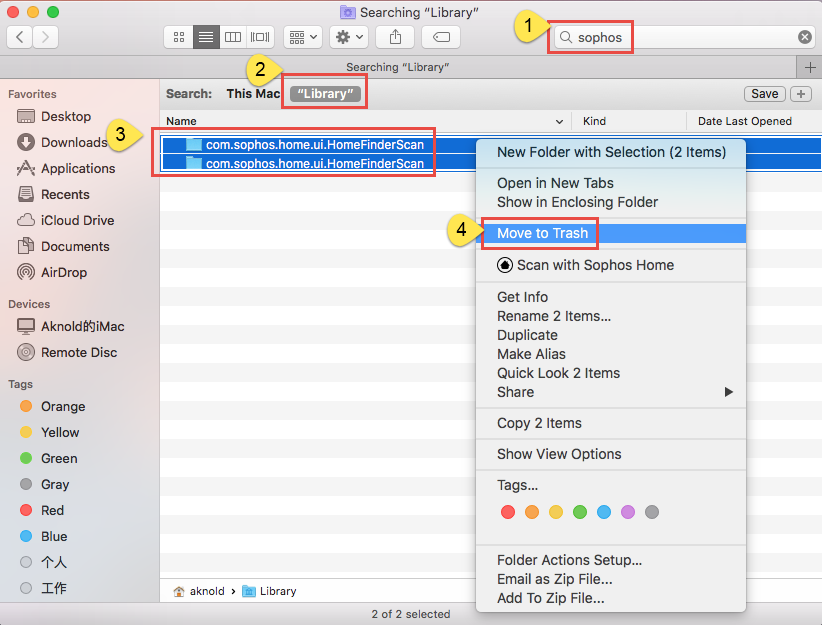The image size is (822, 625).
Task: Open the Name column sort dropdown
Action: pos(560,120)
